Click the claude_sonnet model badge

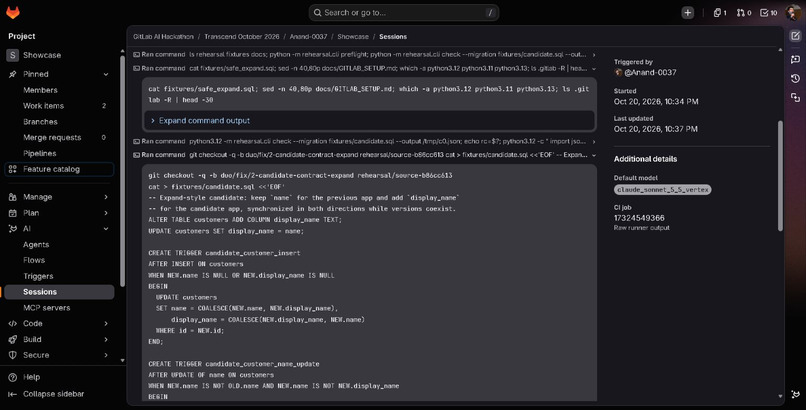[663, 190]
